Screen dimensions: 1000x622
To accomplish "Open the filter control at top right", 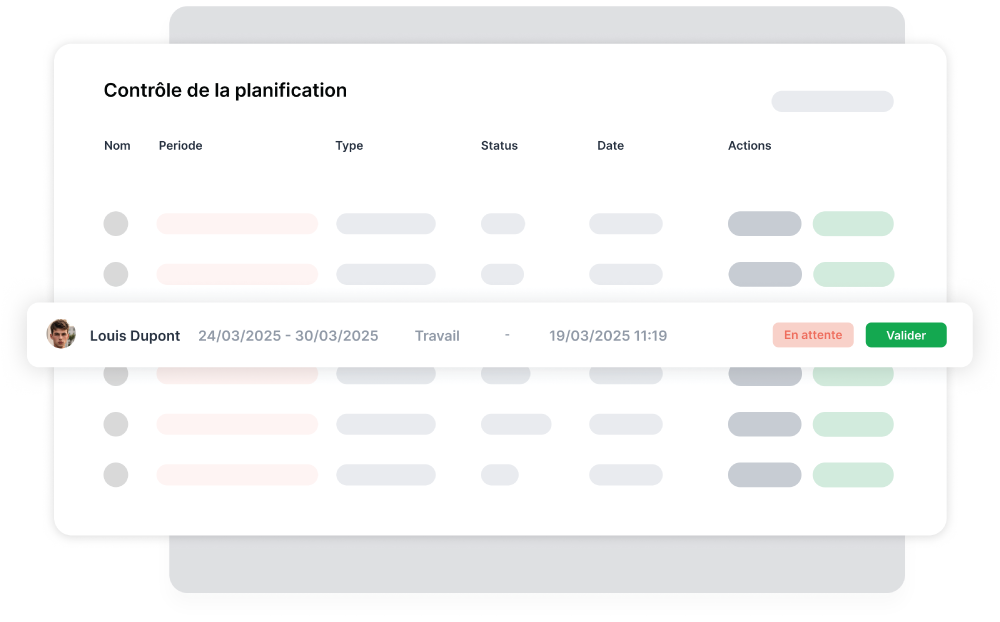I will [x=832, y=101].
